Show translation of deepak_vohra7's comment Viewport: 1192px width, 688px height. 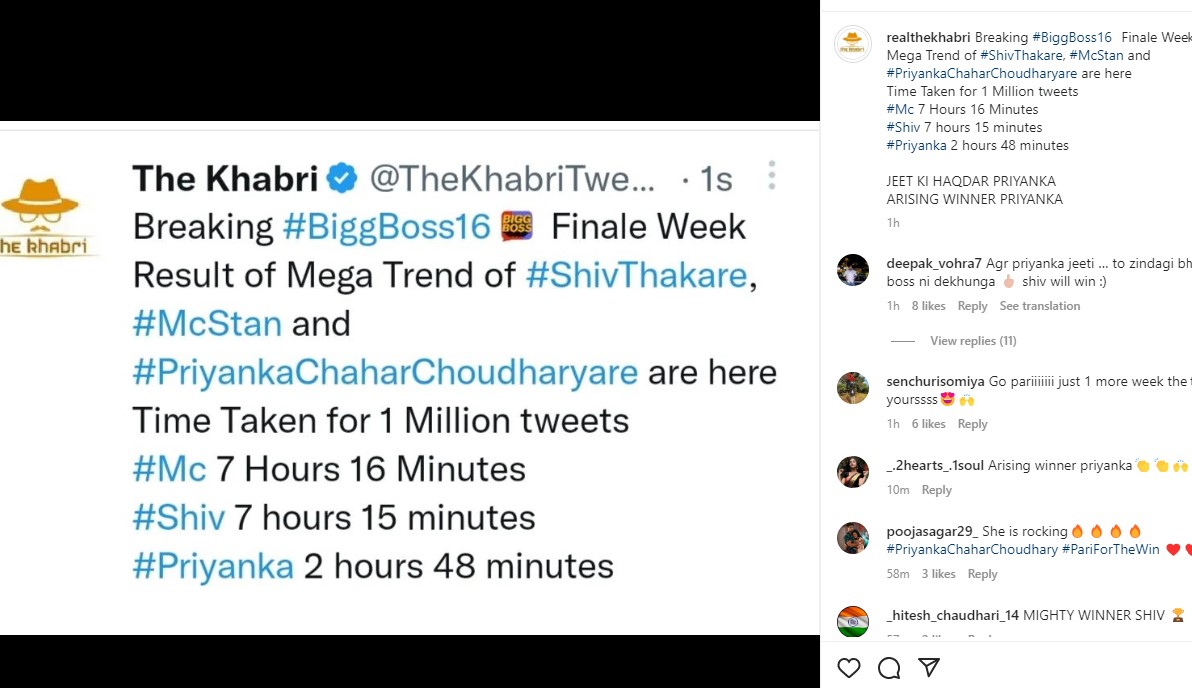pos(1039,306)
